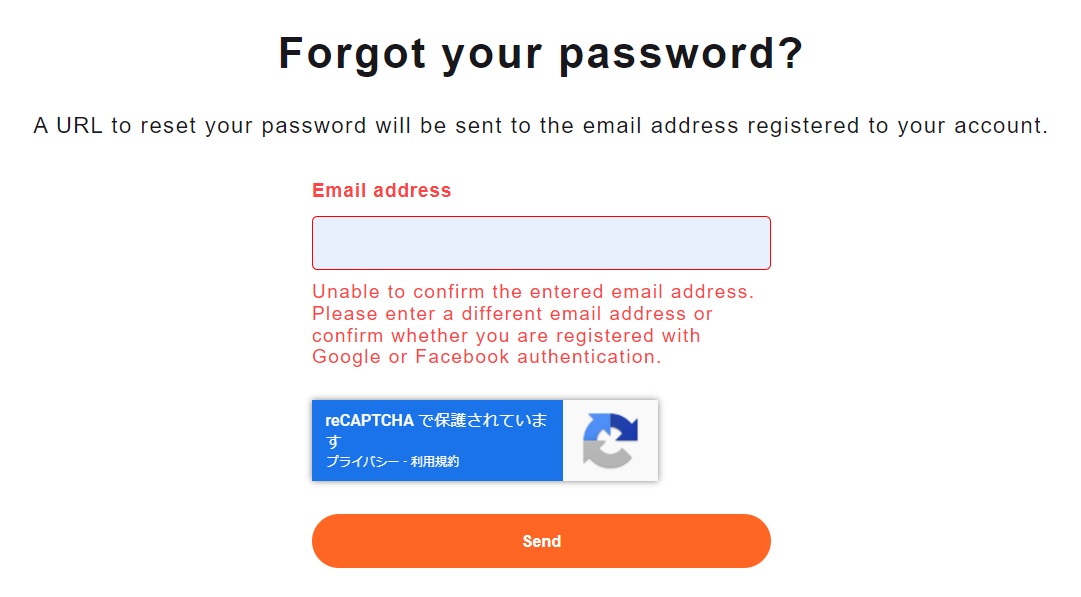The height and width of the screenshot is (597, 1081).
Task: Select the 'reCAPTCHA で保護されています' text
Action: (436, 429)
